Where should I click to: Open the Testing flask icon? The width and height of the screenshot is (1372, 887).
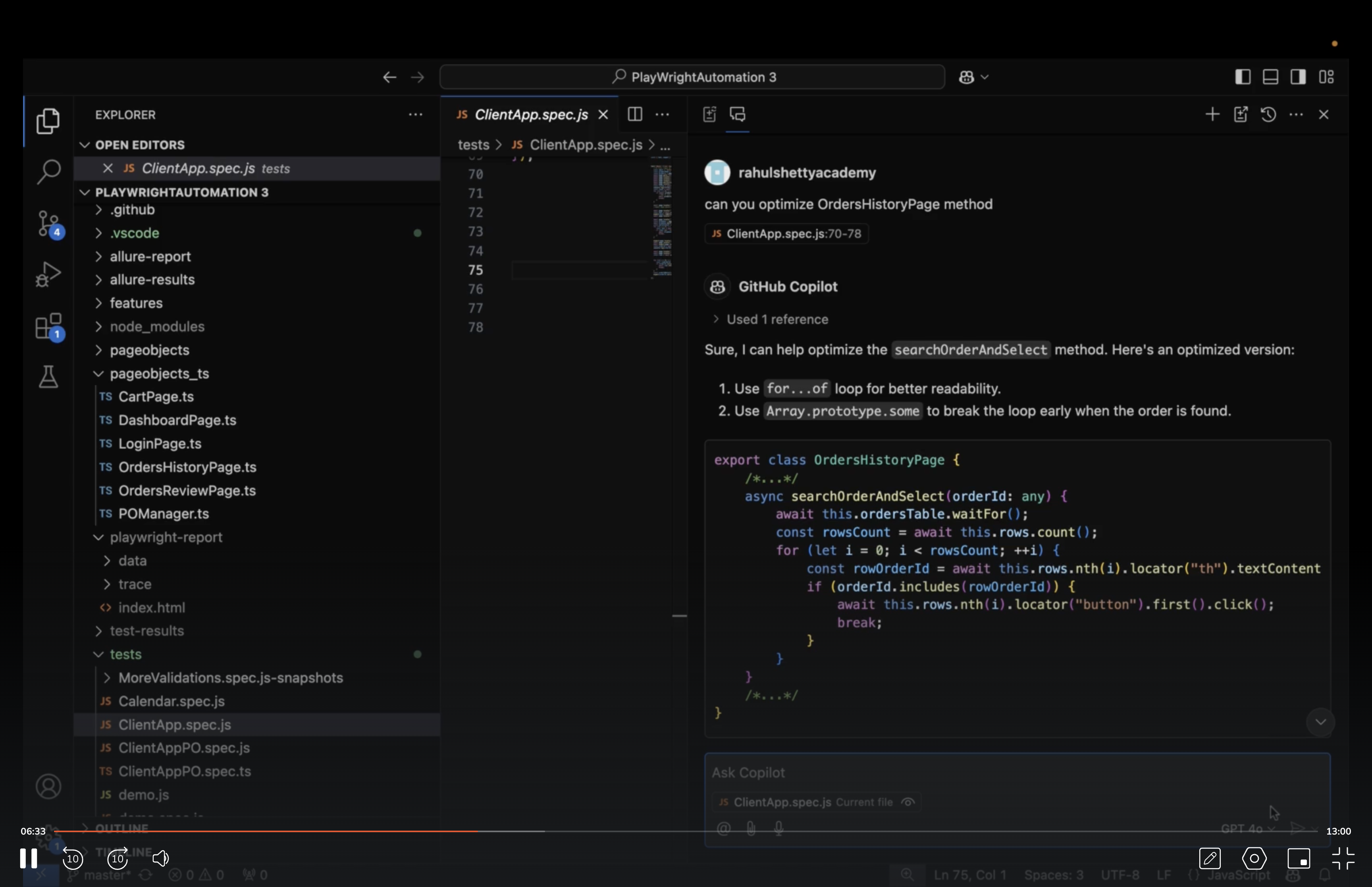click(x=48, y=377)
